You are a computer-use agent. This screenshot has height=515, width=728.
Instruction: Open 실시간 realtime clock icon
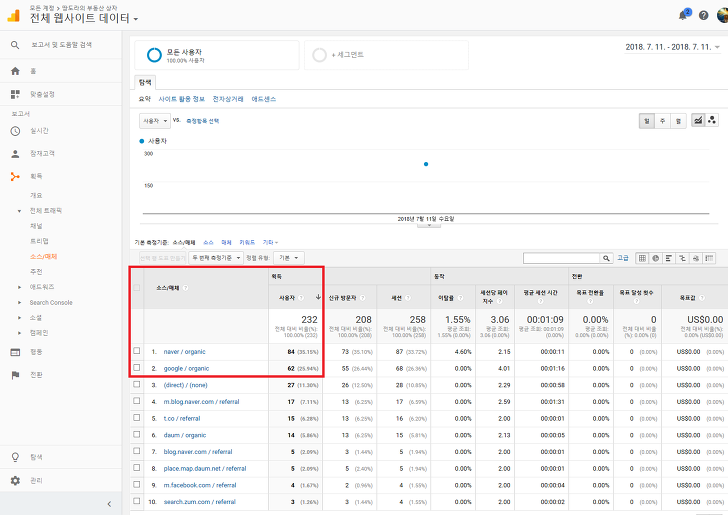pyautogui.click(x=15, y=131)
